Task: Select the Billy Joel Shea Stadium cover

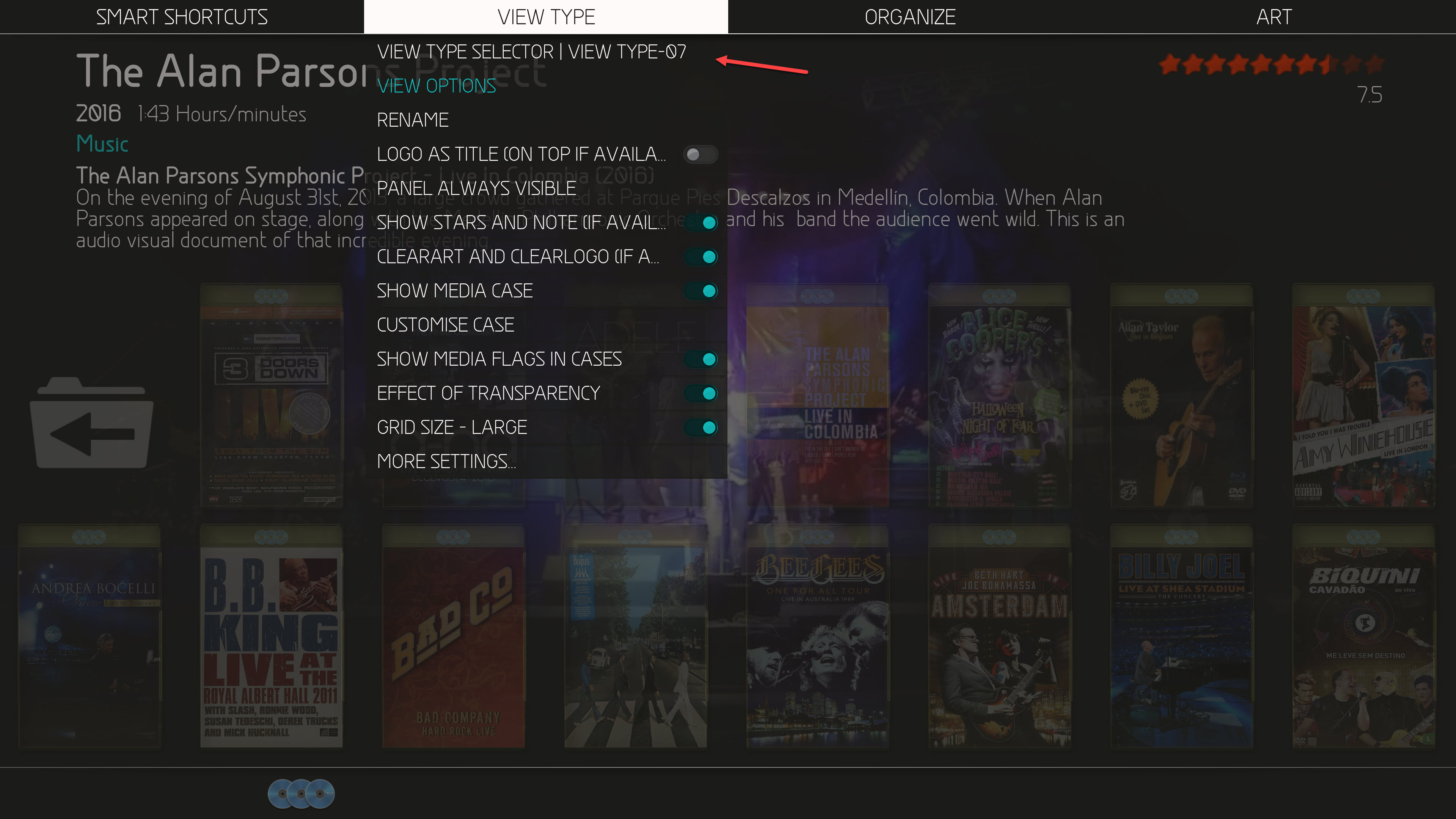Action: (x=1181, y=637)
